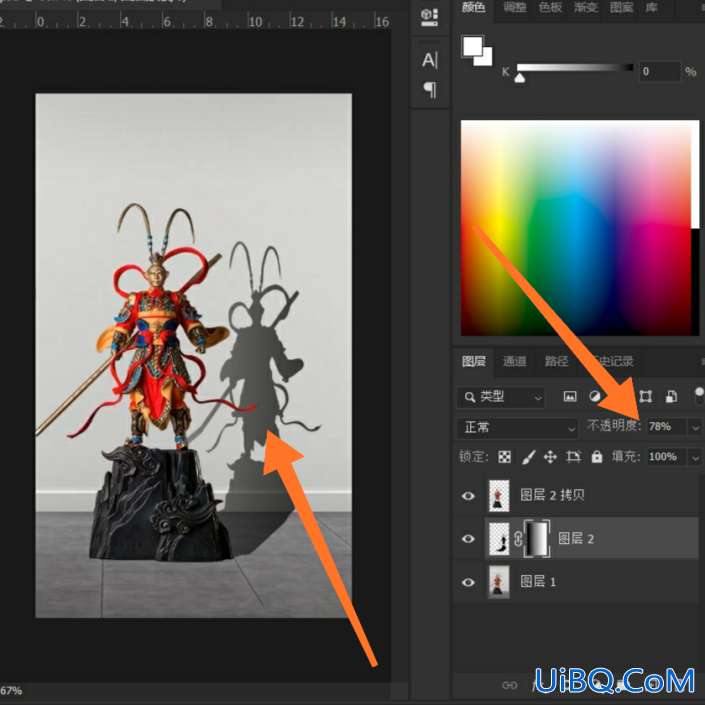This screenshot has width=705, height=705.
Task: Lock transparent pixels icon
Action: coord(504,457)
